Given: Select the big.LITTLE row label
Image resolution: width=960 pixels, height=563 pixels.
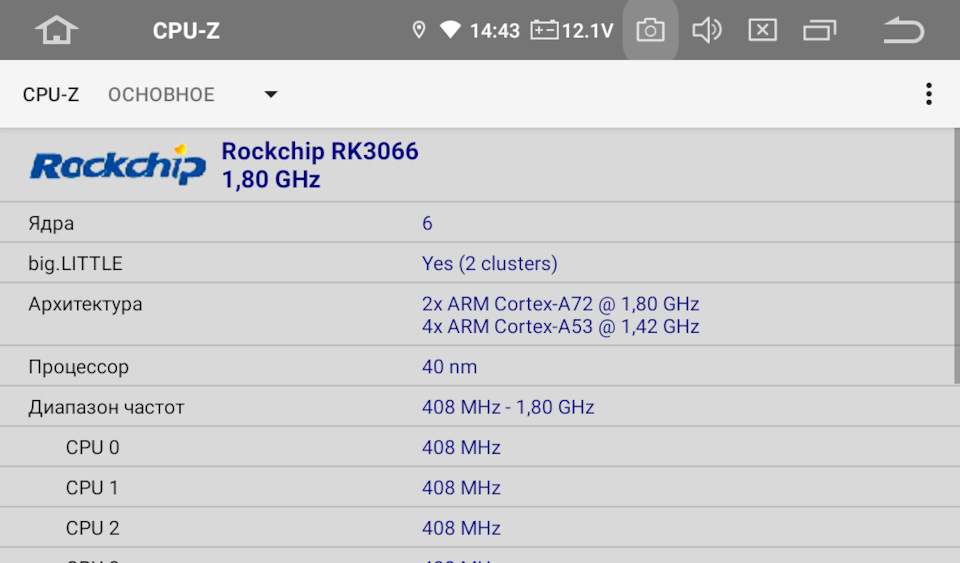Looking at the screenshot, I should [x=75, y=264].
